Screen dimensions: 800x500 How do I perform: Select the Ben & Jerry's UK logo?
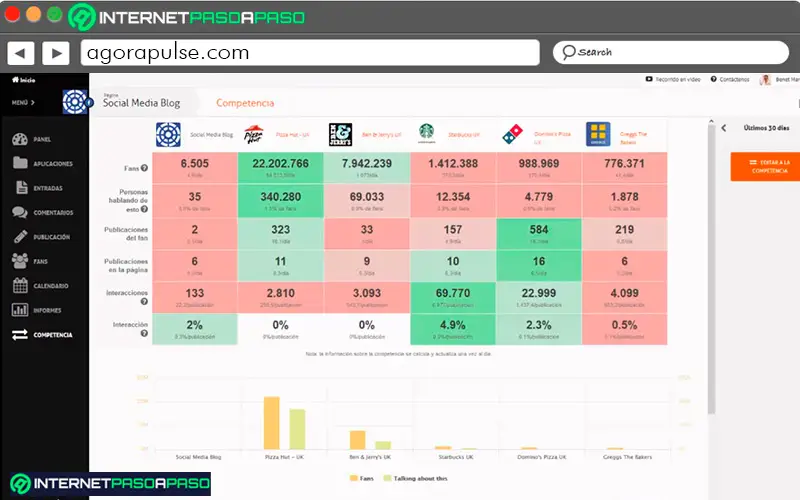[340, 135]
